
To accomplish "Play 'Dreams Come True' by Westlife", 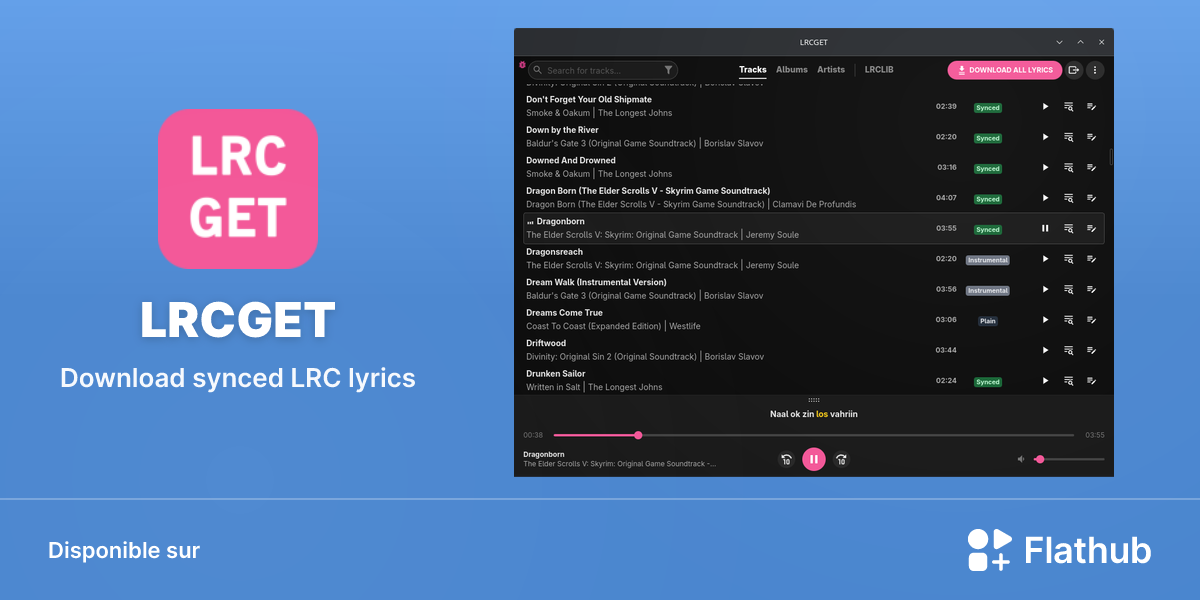I will point(1045,320).
